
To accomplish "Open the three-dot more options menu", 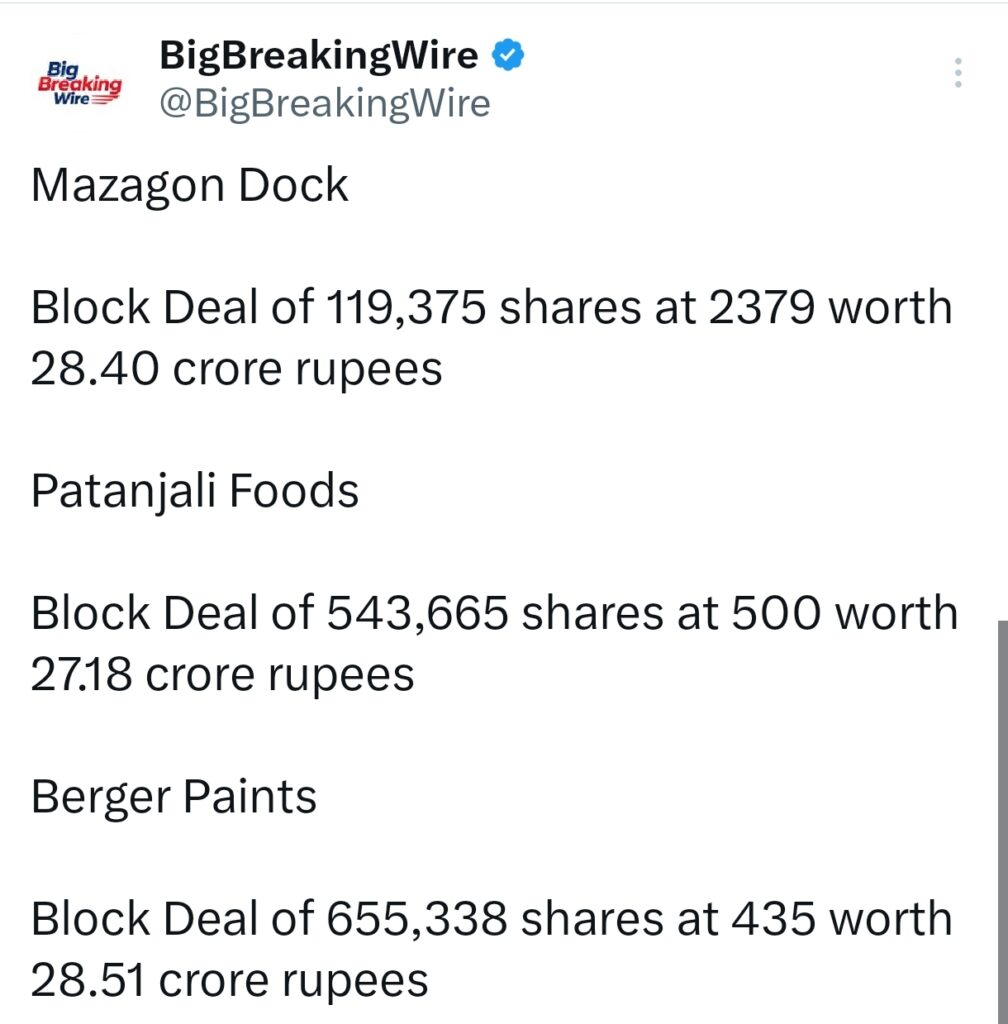I will pyautogui.click(x=959, y=70).
